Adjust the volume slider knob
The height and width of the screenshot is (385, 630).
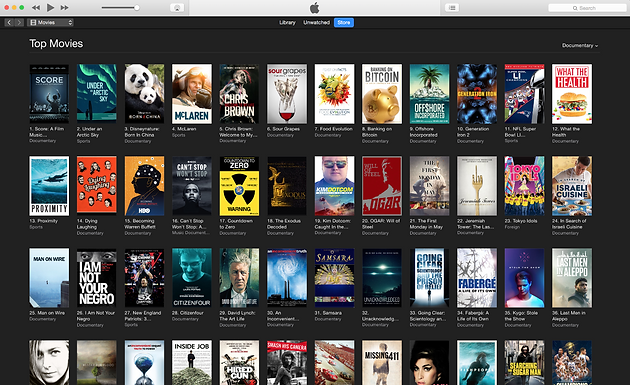[x=137, y=8]
